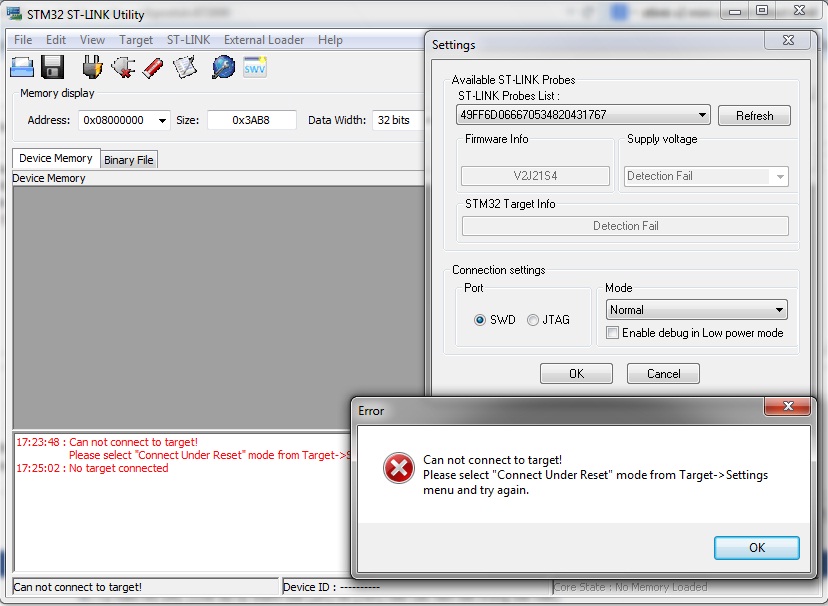Expand the Supply voltage dropdown
The image size is (828, 606).
[x=707, y=176]
